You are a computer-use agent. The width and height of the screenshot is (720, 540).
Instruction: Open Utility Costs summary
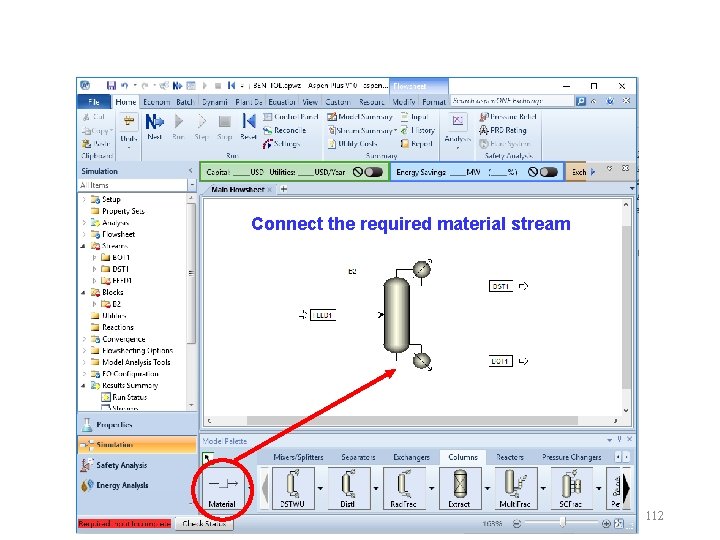tap(353, 144)
